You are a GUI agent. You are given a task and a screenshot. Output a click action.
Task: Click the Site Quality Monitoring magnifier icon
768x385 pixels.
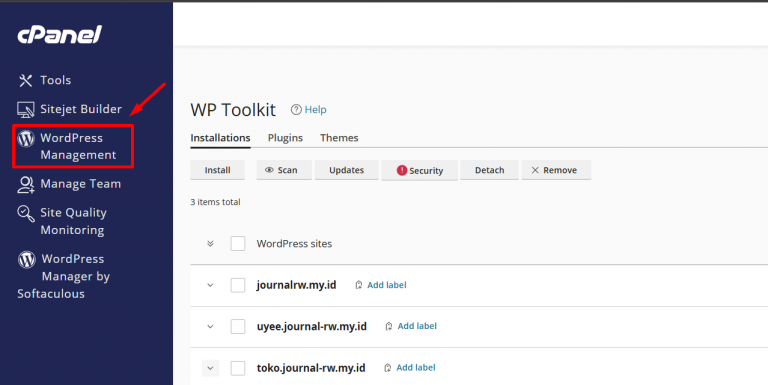(25, 214)
